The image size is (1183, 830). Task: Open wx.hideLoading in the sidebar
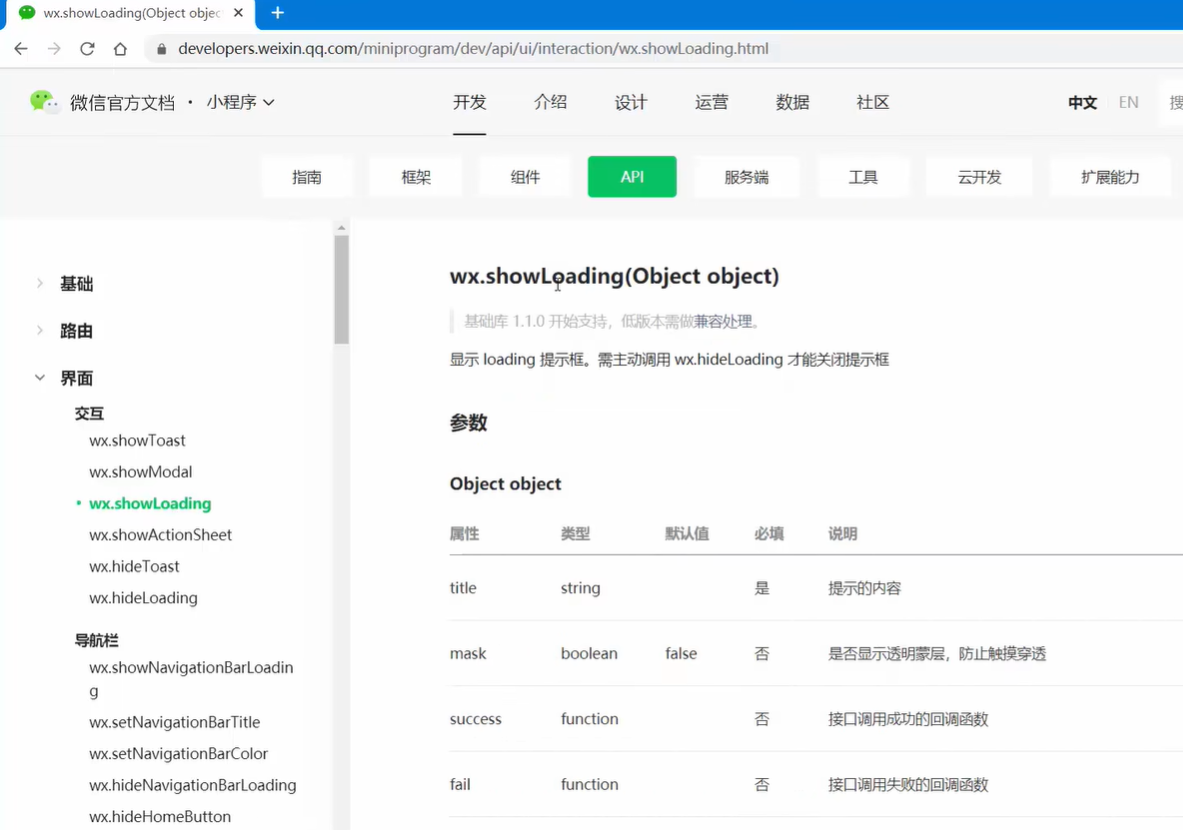pyautogui.click(x=143, y=598)
